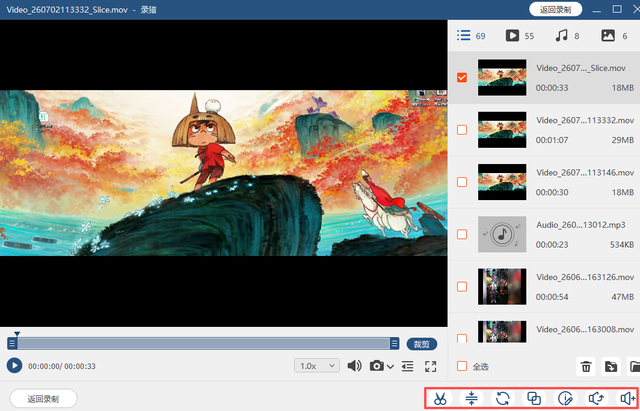640x411 pixels.
Task: Select Video_2606...163008.mov thumbnail
Action: [x=502, y=331]
